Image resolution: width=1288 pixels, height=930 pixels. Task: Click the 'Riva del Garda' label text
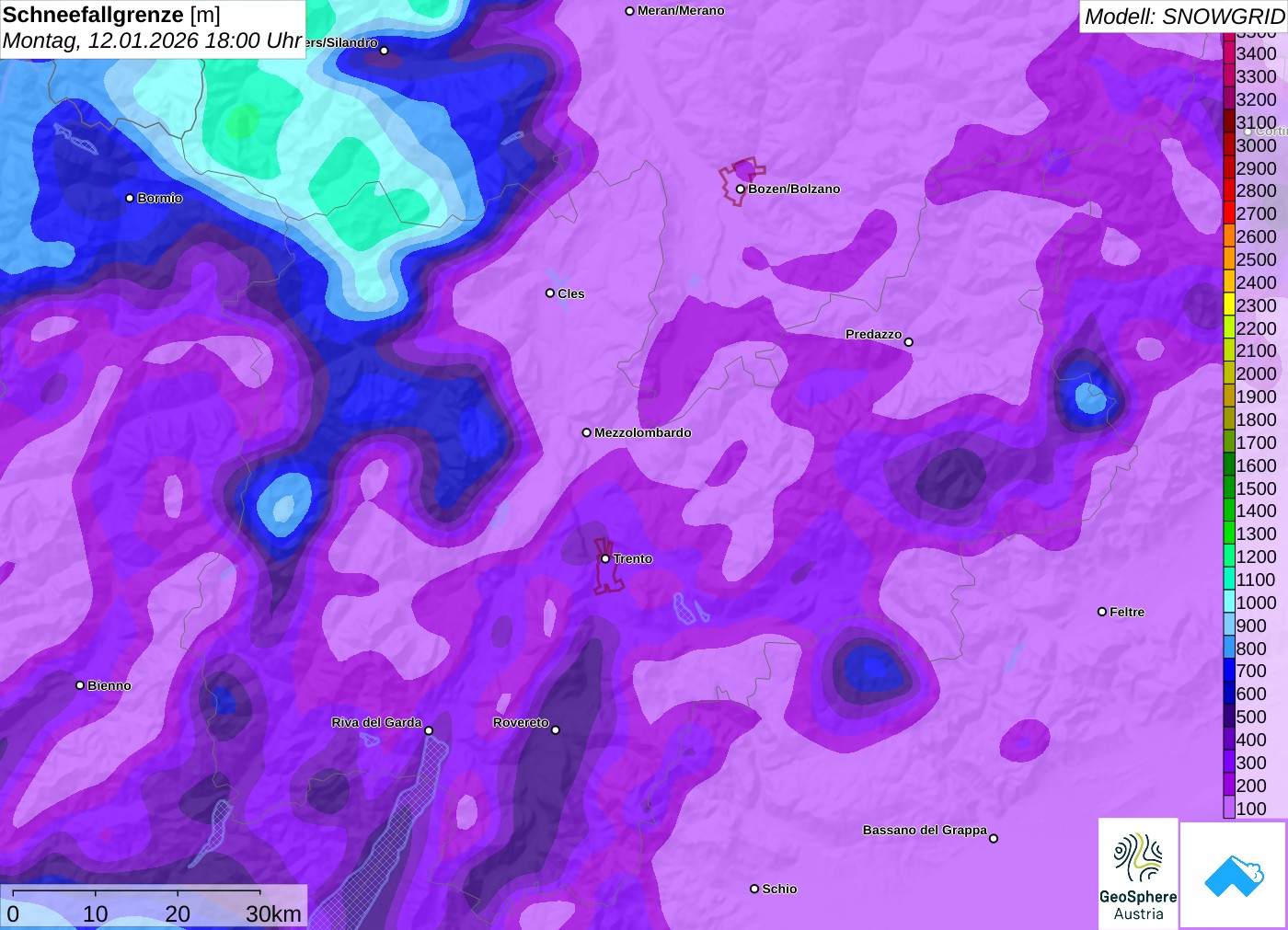coord(376,722)
